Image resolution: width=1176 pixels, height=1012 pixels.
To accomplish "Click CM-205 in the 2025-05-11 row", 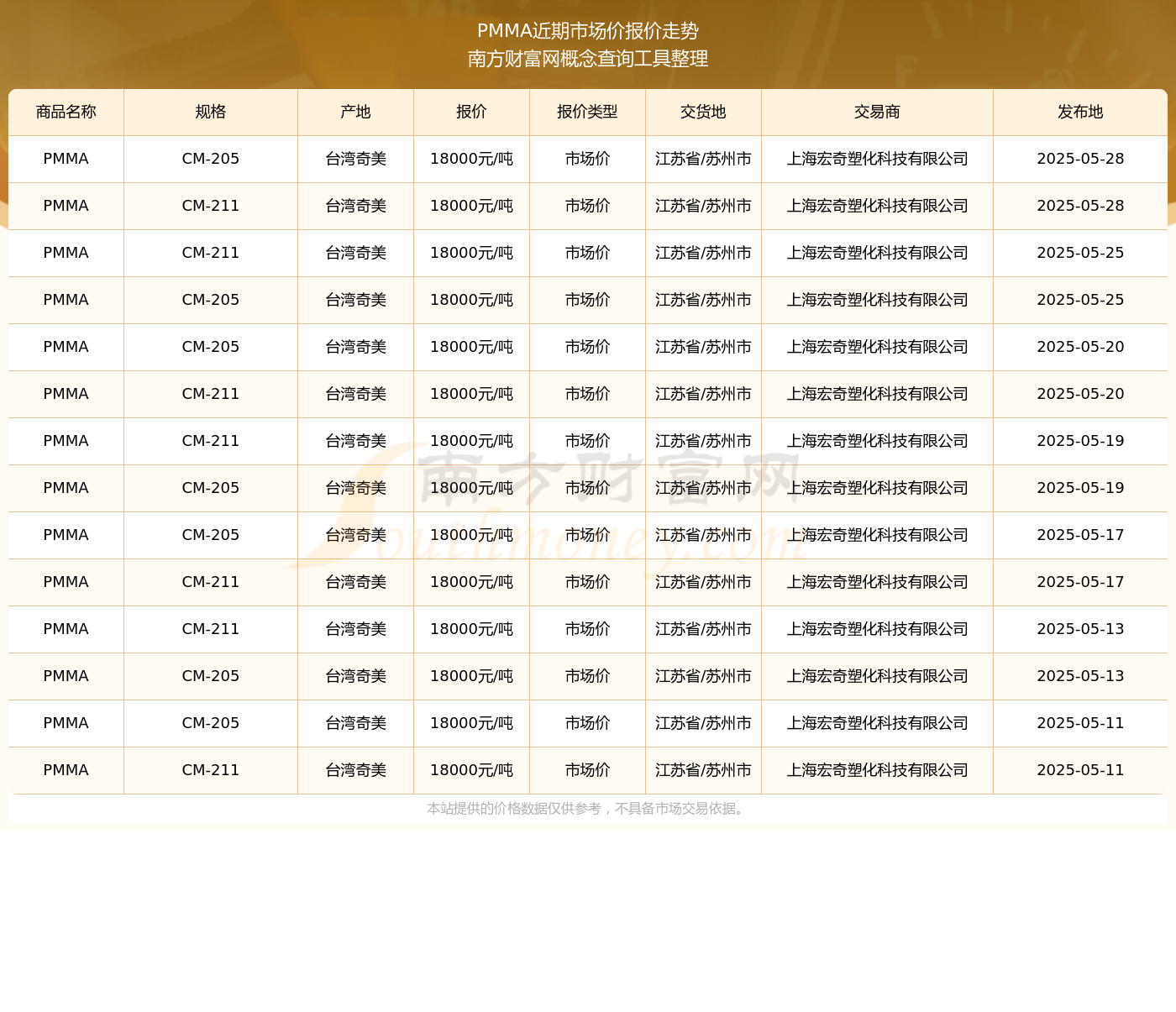I will (211, 723).
